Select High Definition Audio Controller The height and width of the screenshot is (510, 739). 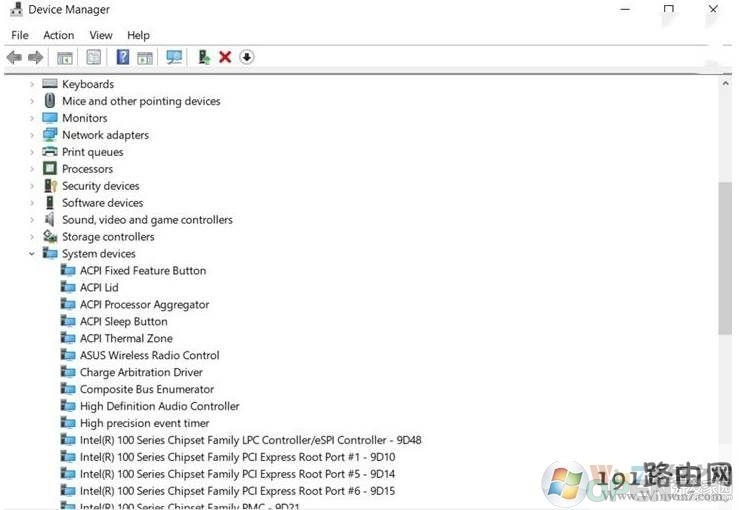pyautogui.click(x=159, y=406)
